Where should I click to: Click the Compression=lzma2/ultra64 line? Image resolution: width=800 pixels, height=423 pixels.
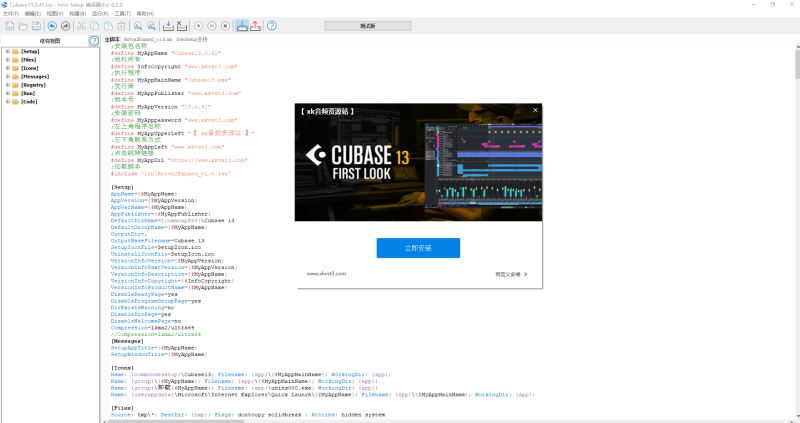point(153,328)
